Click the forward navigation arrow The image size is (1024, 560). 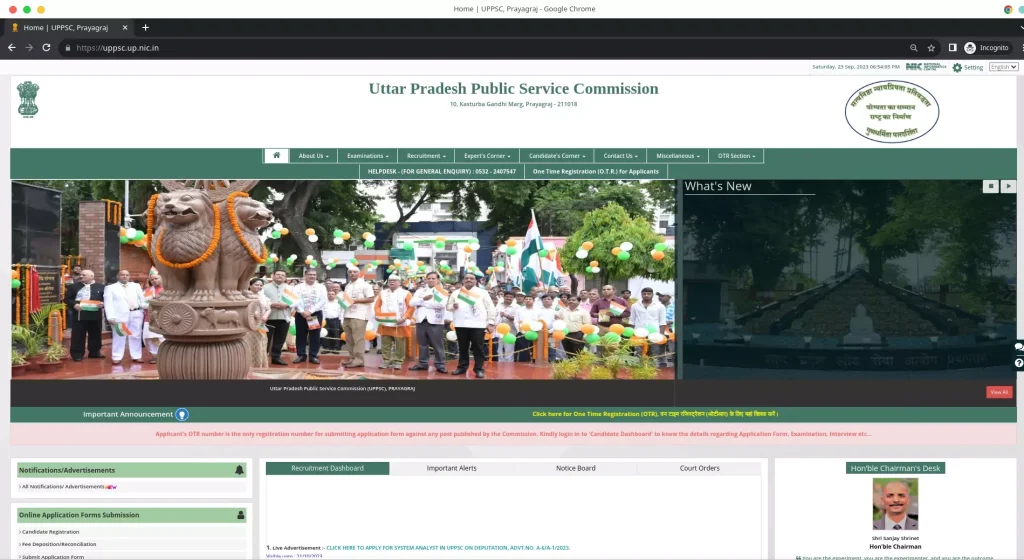tap(29, 48)
